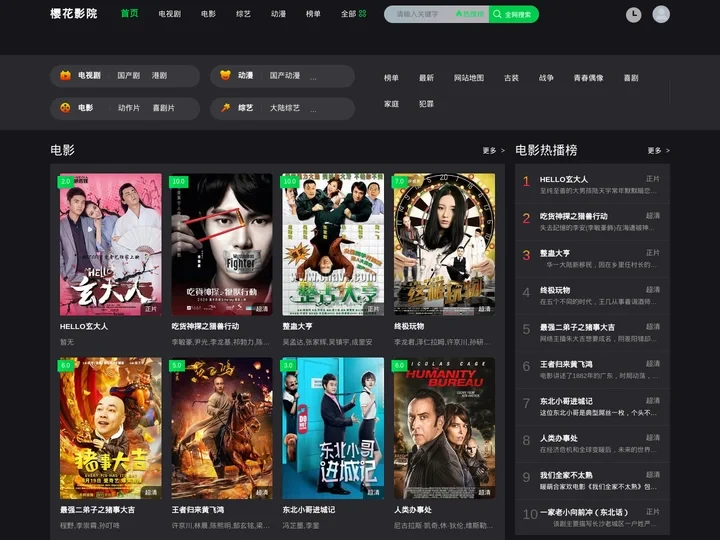
Task: Select the 国产剧 subcategory link
Action: click(129, 75)
